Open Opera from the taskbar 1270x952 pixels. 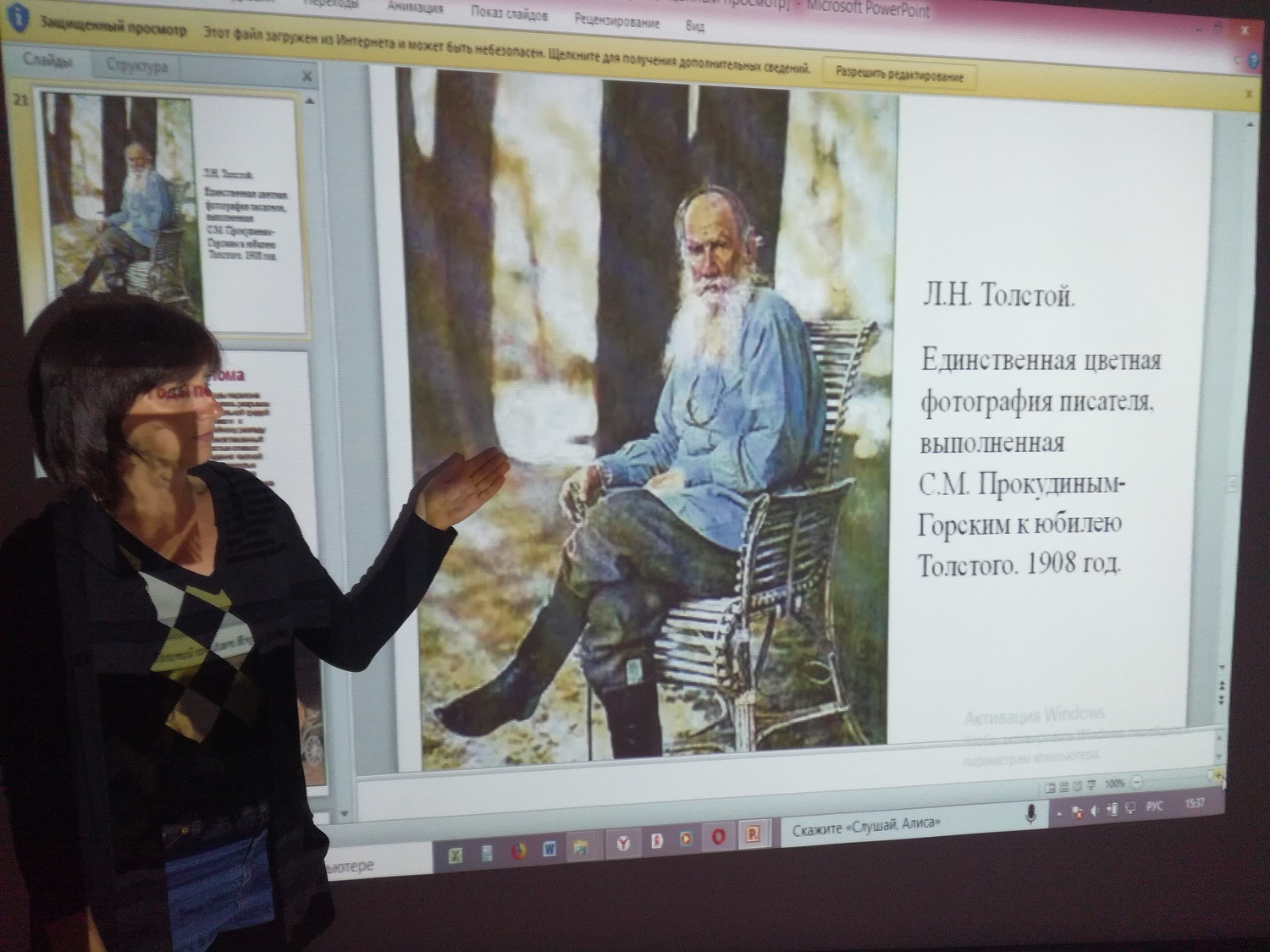720,837
